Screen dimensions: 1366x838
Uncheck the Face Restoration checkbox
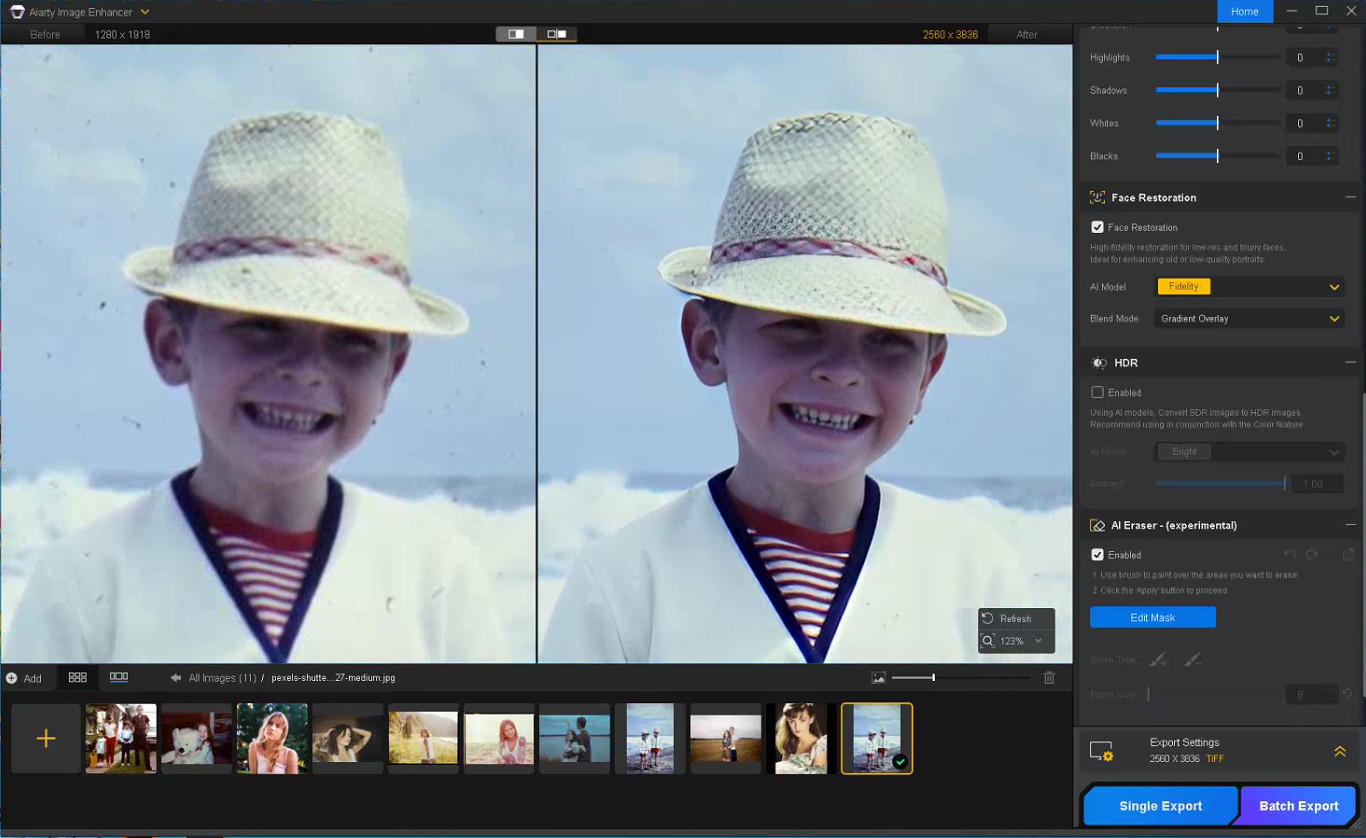[x=1097, y=227]
